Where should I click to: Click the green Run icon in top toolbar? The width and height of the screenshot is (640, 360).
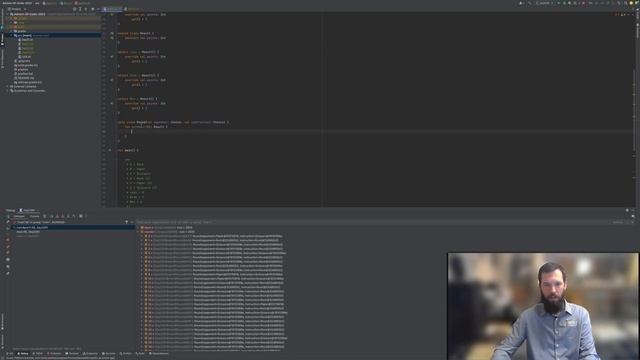click(x=558, y=3)
